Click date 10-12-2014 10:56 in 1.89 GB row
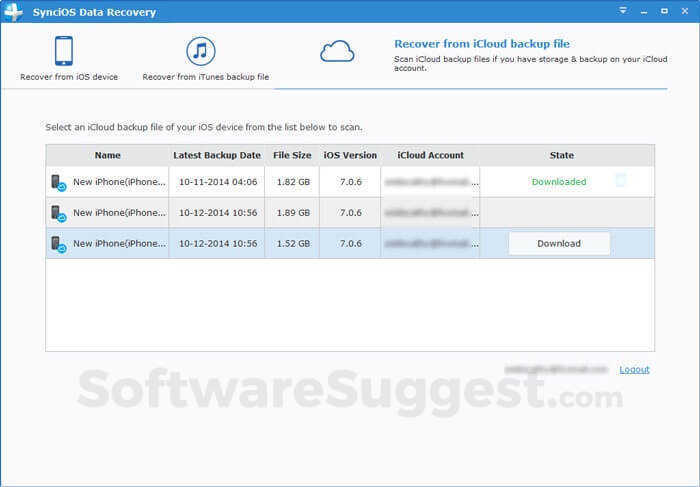 (x=218, y=213)
